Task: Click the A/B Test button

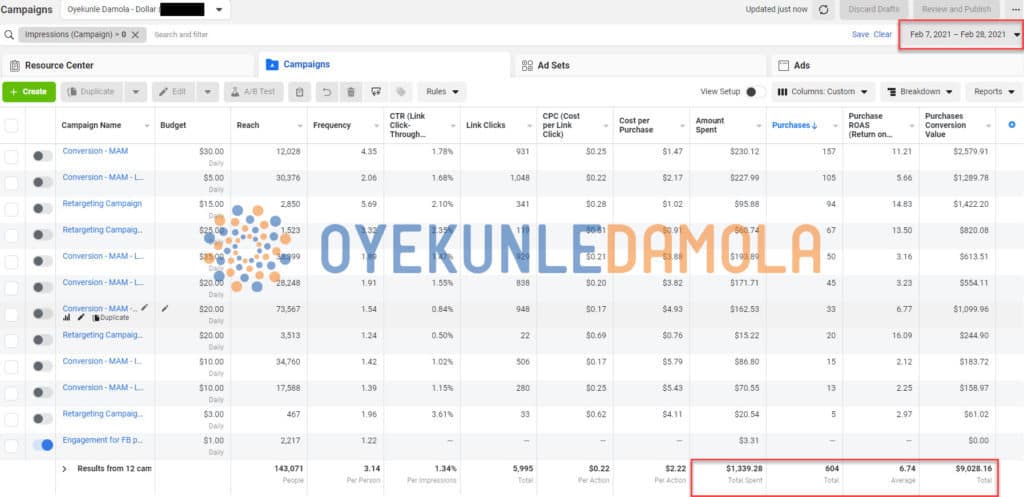Action: (253, 92)
